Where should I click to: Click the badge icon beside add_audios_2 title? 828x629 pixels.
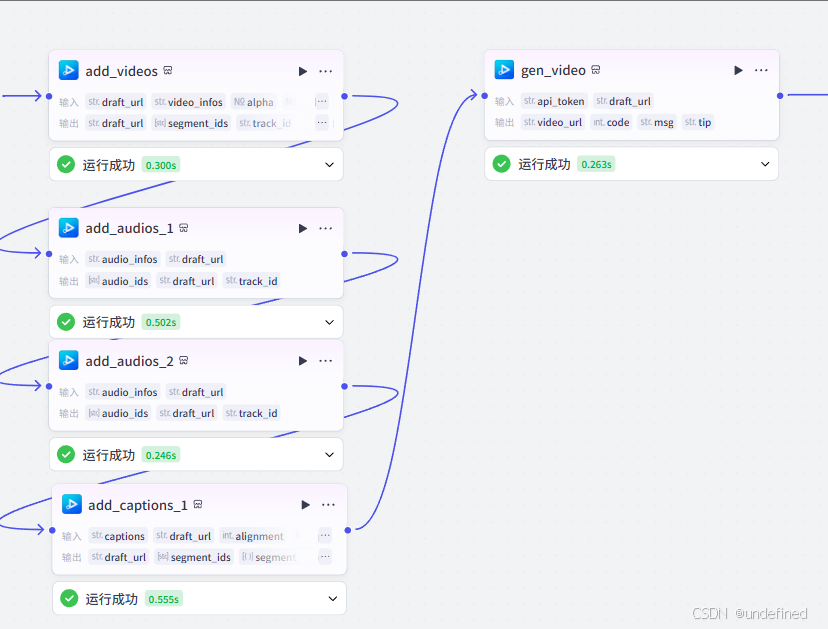(x=184, y=360)
